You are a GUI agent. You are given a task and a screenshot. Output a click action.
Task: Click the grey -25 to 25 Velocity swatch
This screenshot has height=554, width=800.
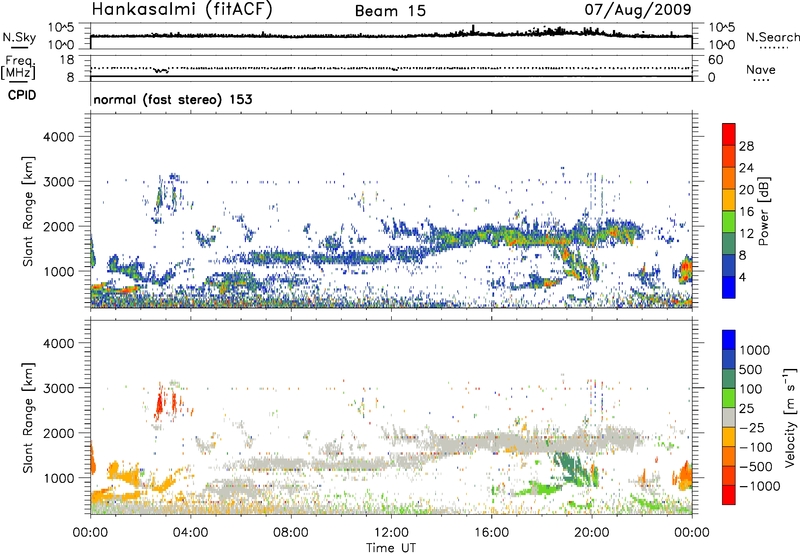tap(729, 418)
